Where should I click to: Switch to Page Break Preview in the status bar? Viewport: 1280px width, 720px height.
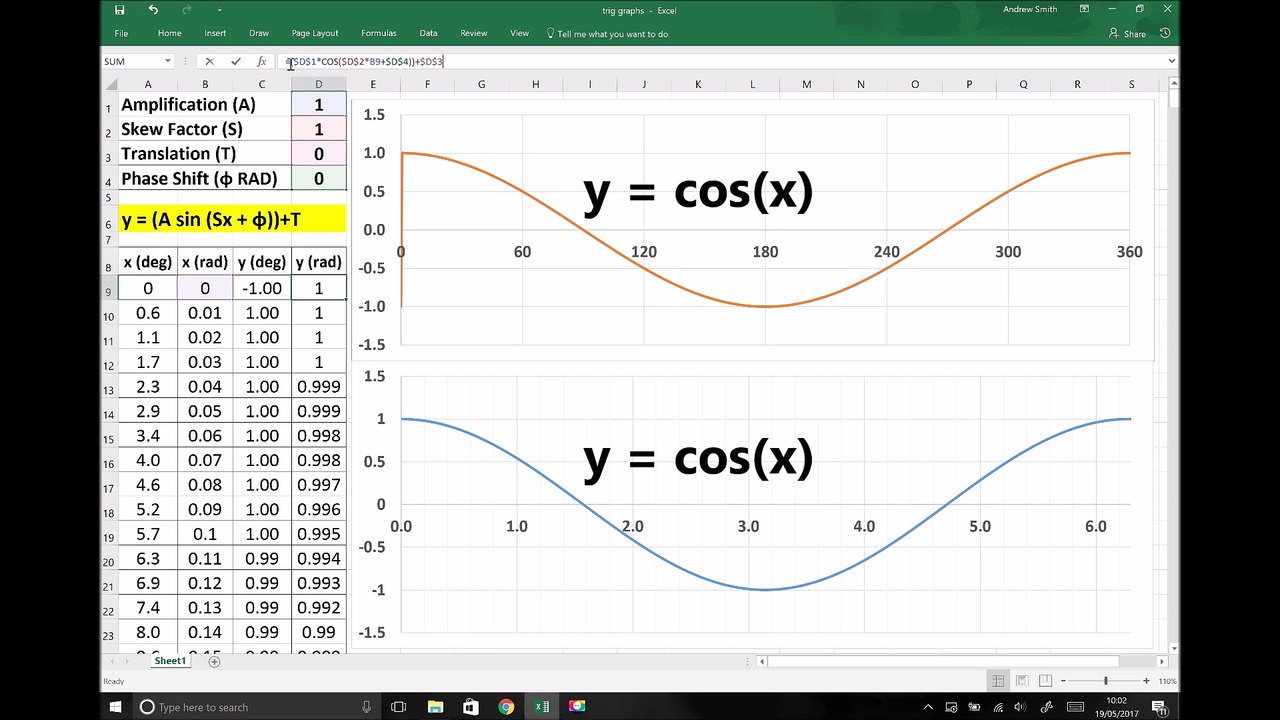[1043, 681]
